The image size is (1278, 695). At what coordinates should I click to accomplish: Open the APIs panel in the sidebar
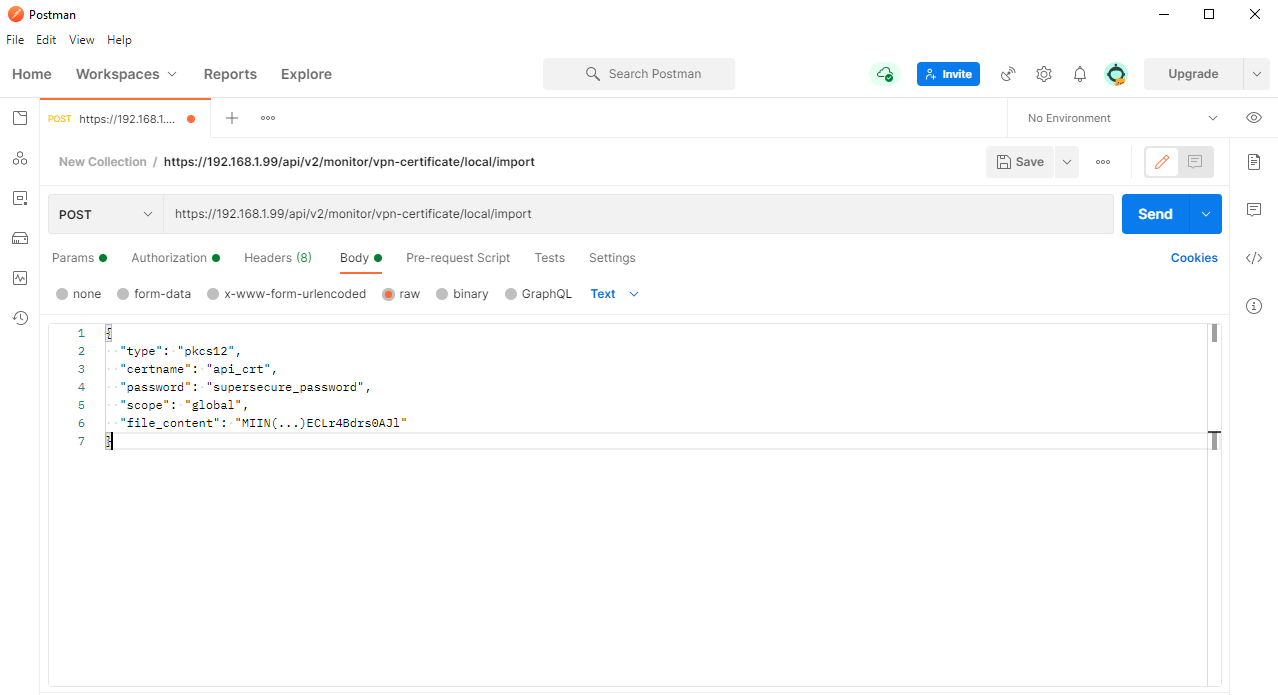click(x=19, y=158)
